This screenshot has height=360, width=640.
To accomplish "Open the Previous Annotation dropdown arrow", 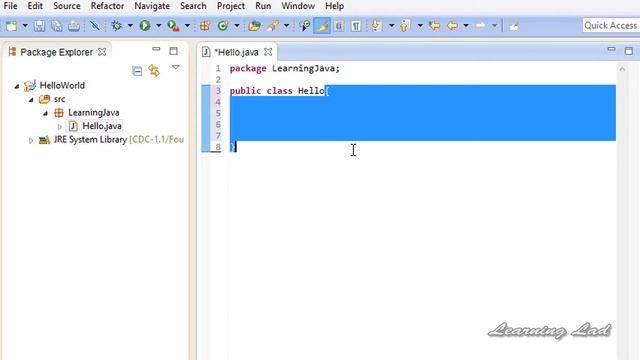I will 420,26.
